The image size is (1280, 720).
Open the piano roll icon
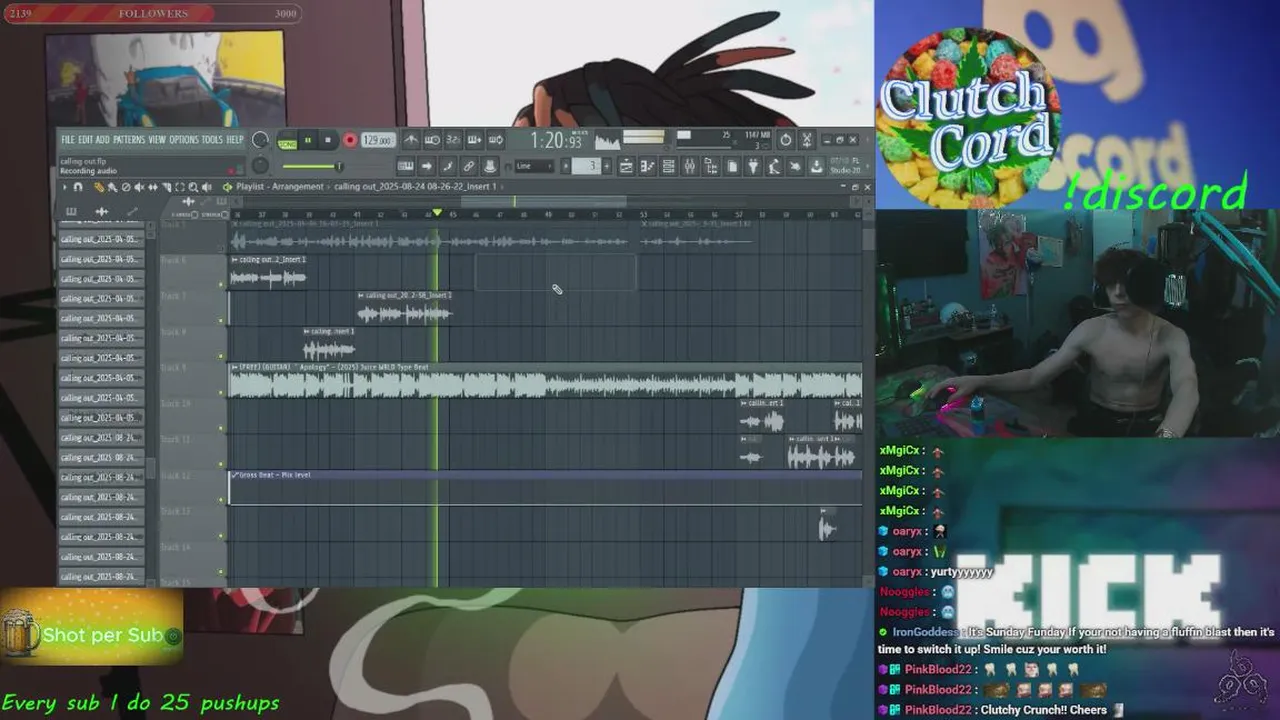click(648, 166)
